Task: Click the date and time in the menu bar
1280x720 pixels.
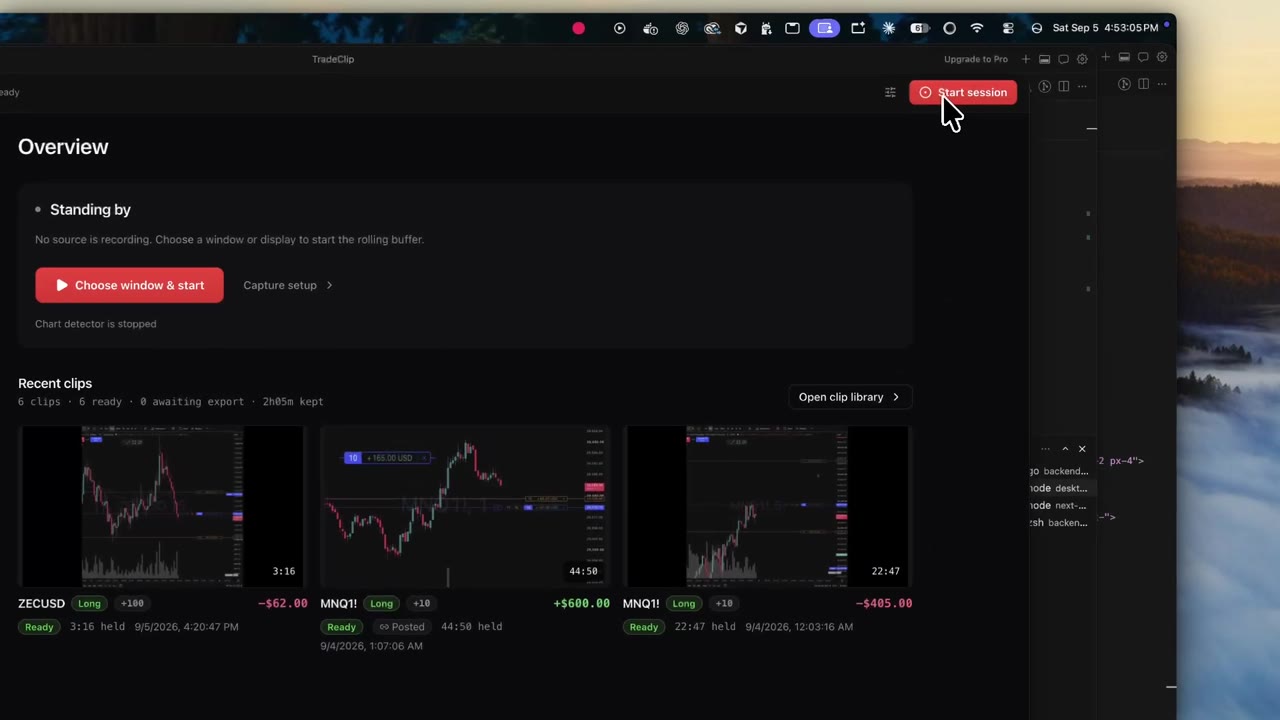Action: click(x=1105, y=28)
